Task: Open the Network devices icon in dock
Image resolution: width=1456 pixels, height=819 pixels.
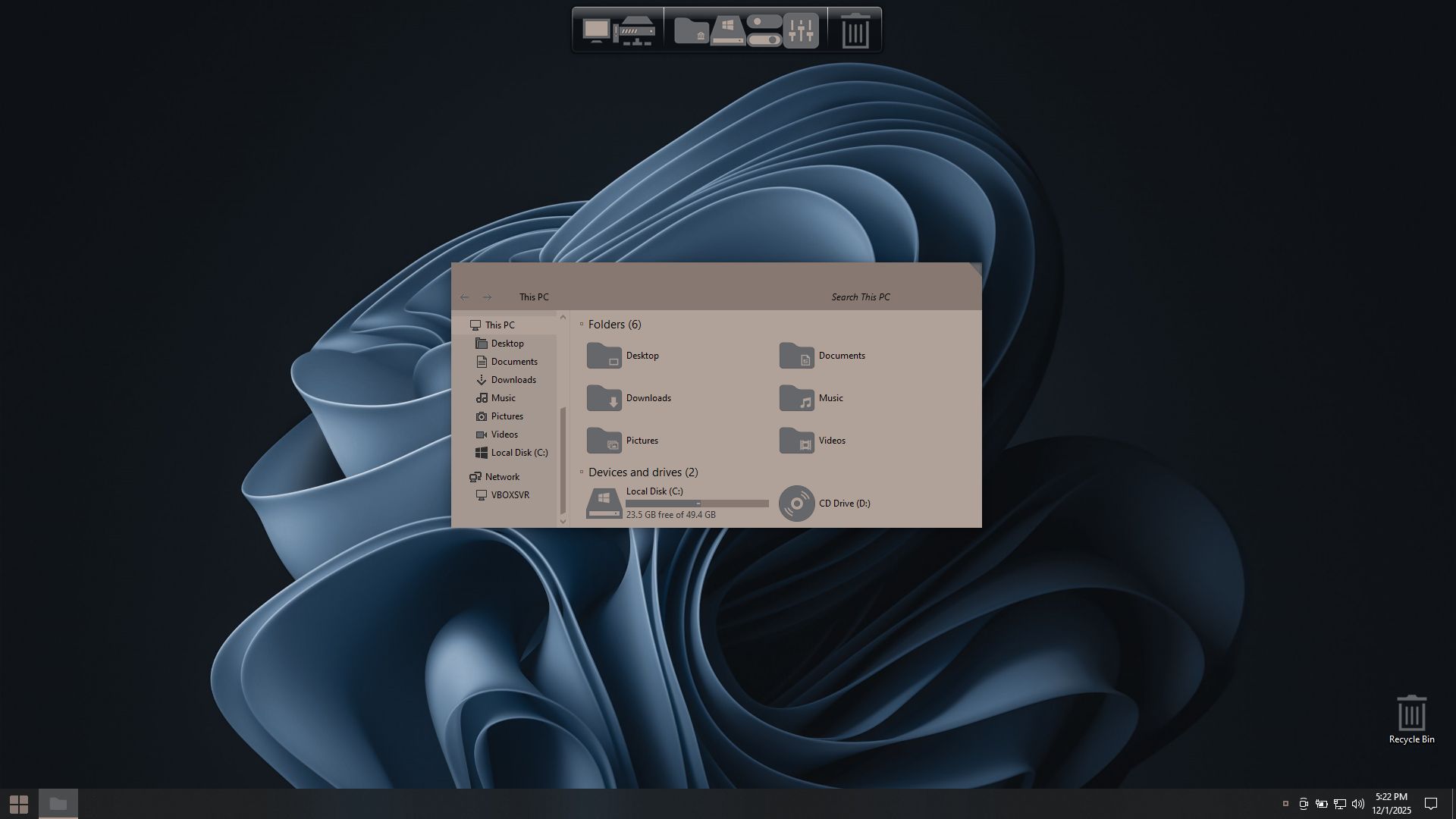Action: coord(635,32)
